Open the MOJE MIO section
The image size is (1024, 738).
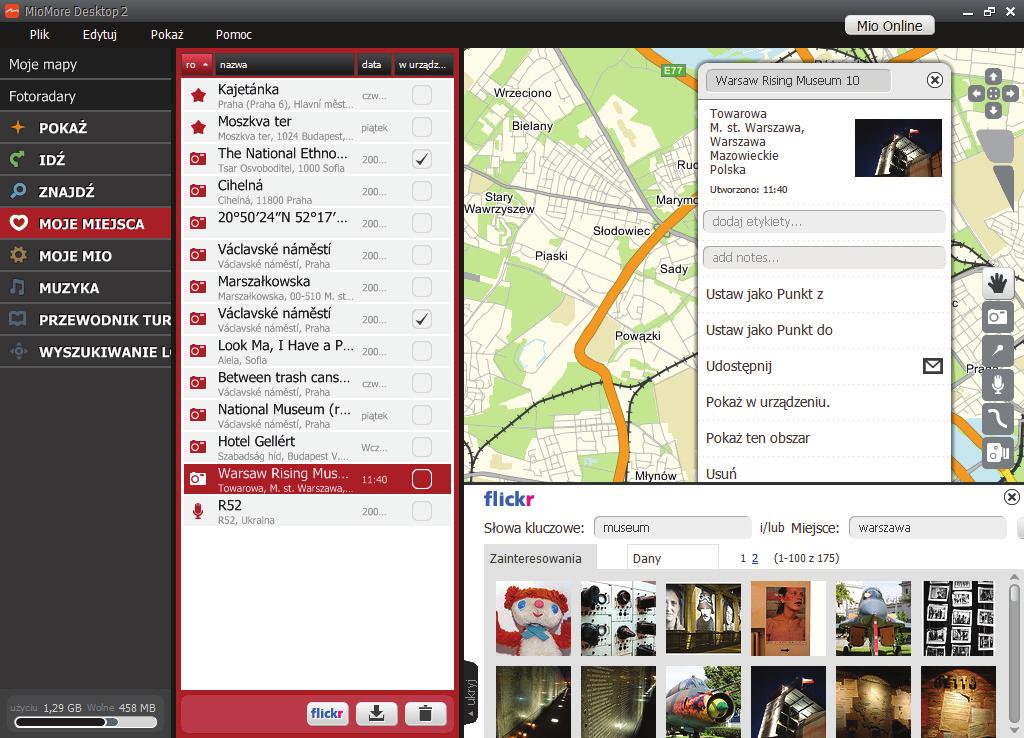pyautogui.click(x=86, y=256)
